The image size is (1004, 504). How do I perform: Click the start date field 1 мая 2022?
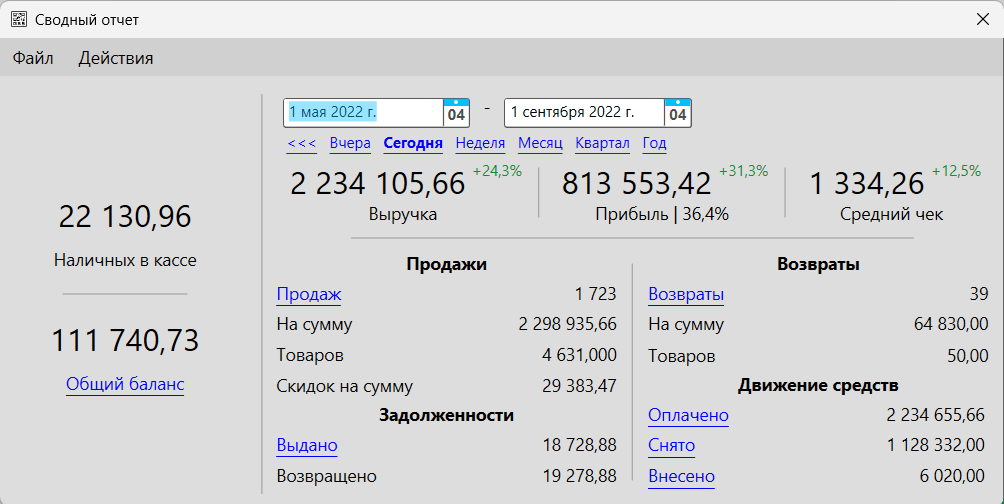pyautogui.click(x=363, y=113)
